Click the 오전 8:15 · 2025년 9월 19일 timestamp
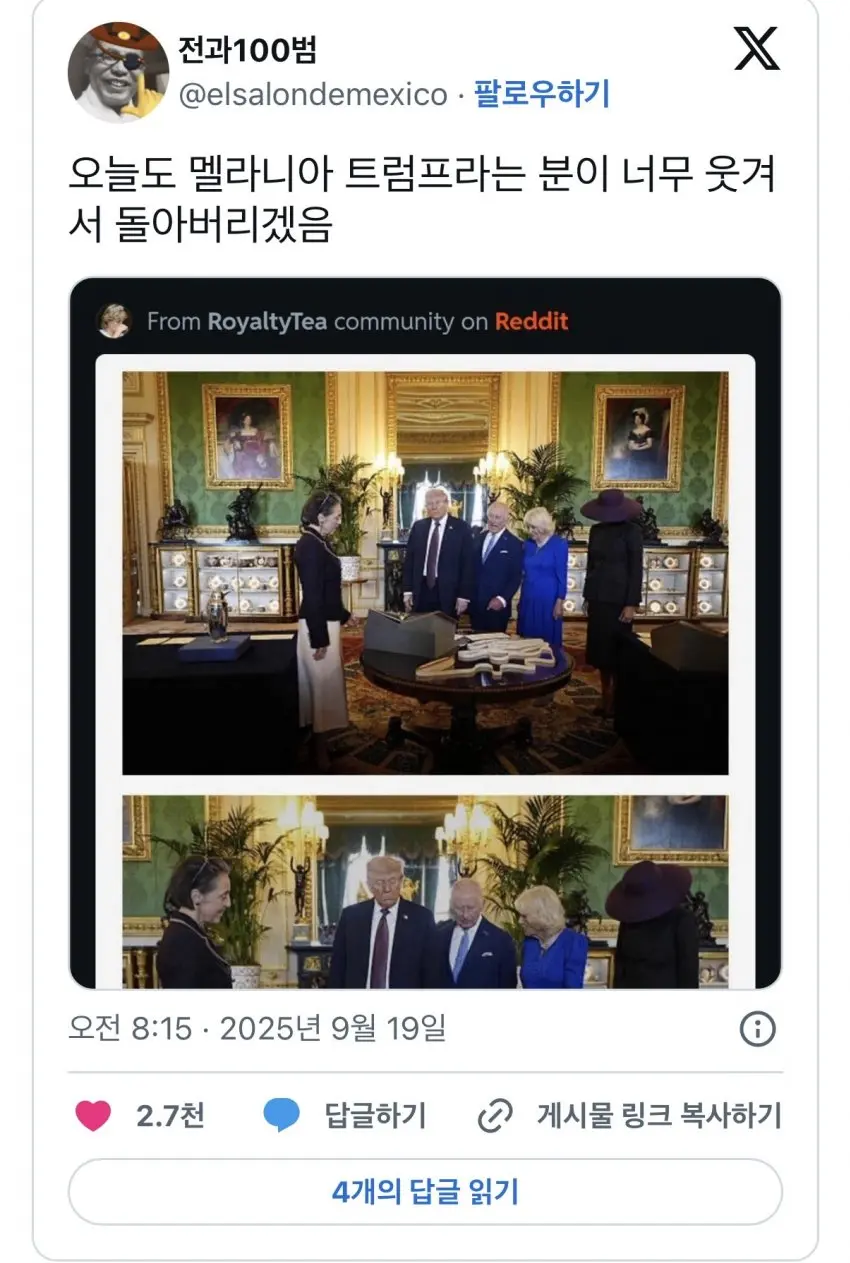This screenshot has width=850, height=1263. tap(257, 1028)
